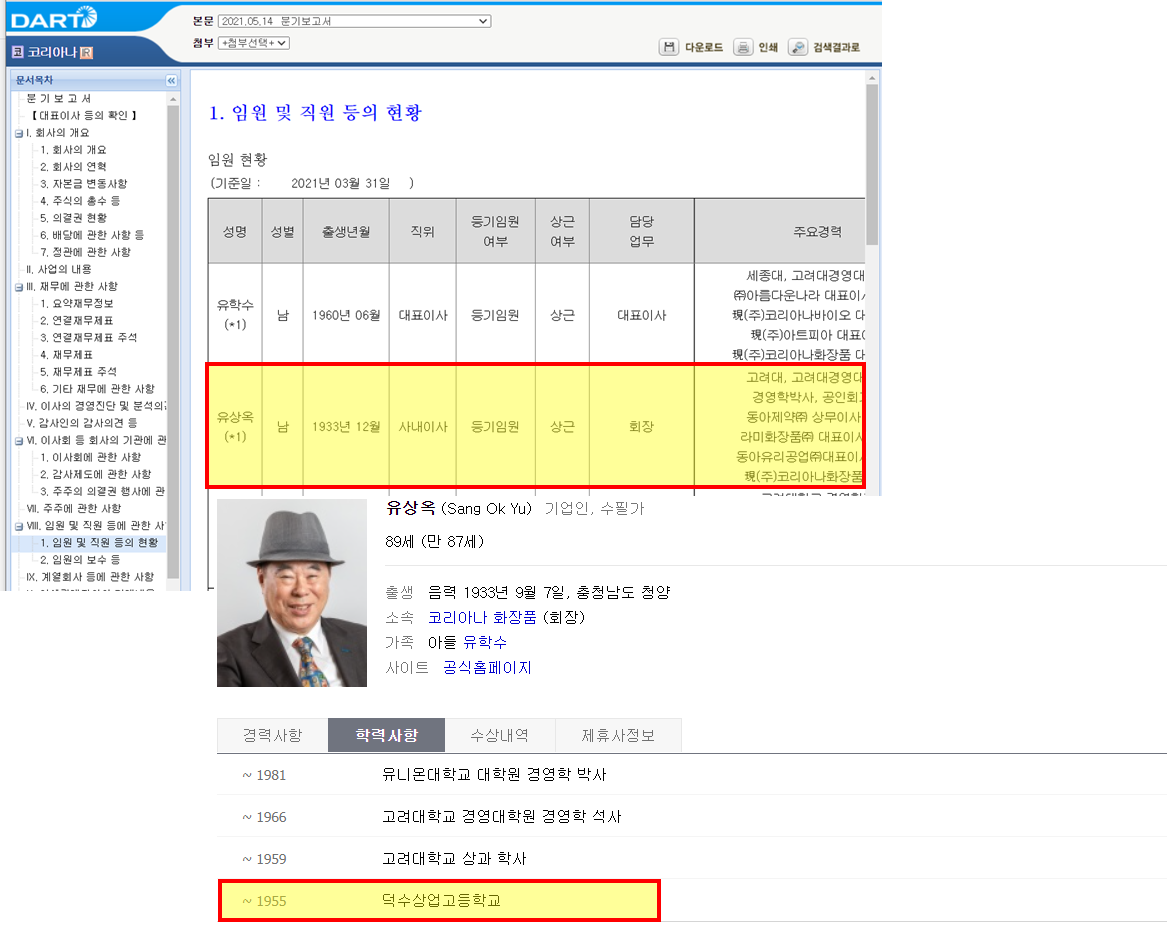Viewport: 1170px width, 926px height.
Task: Open IX. 계열회사 등에 관한 사항
Action: point(90,577)
